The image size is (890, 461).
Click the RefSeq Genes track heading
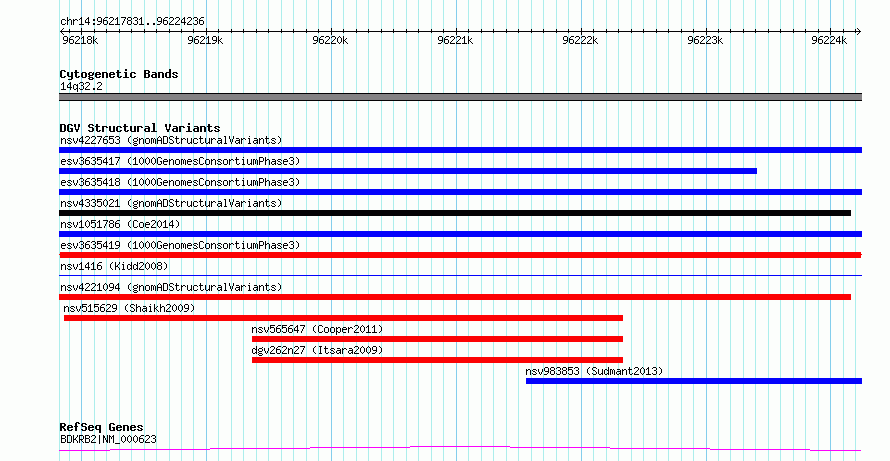(102, 427)
